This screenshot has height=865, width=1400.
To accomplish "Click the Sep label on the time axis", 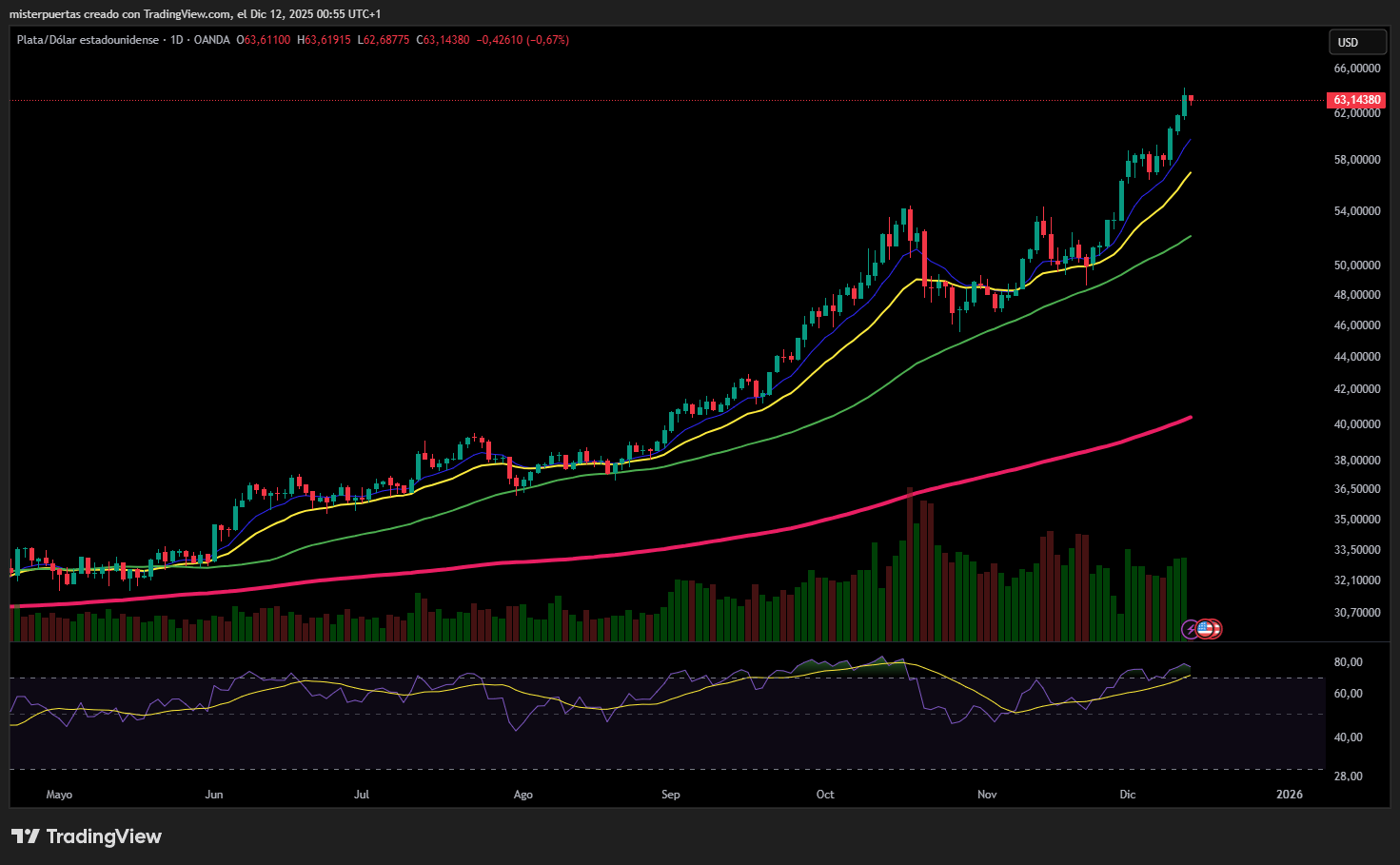I will 671,795.
